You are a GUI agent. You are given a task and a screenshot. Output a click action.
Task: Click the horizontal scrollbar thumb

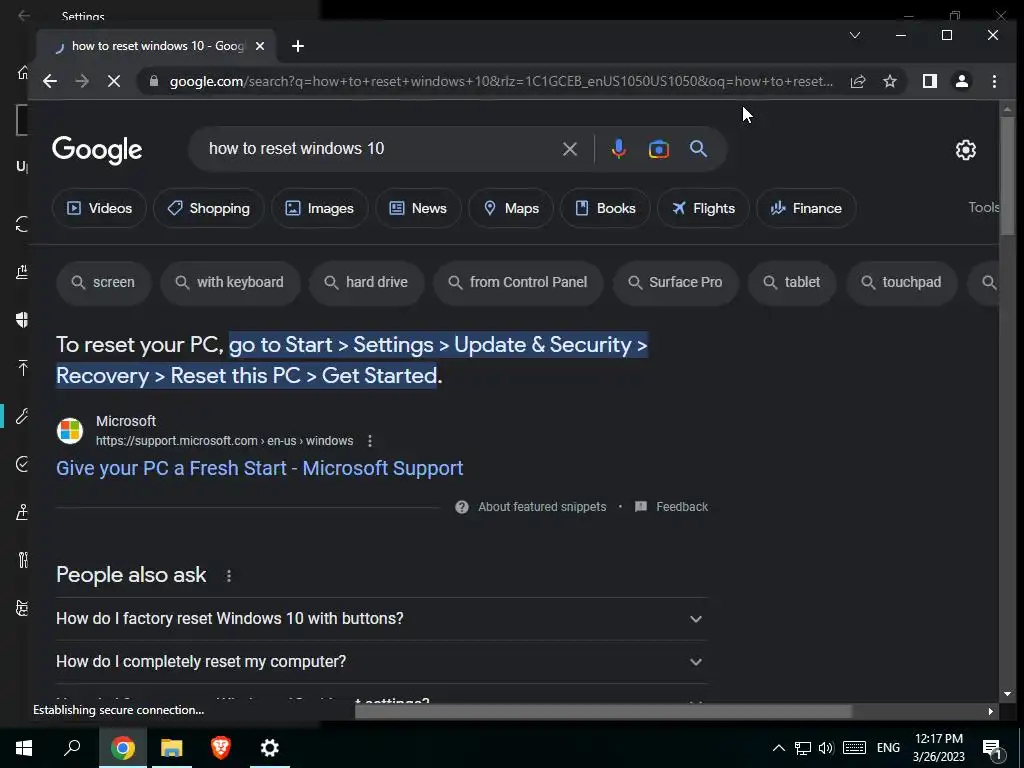603,711
